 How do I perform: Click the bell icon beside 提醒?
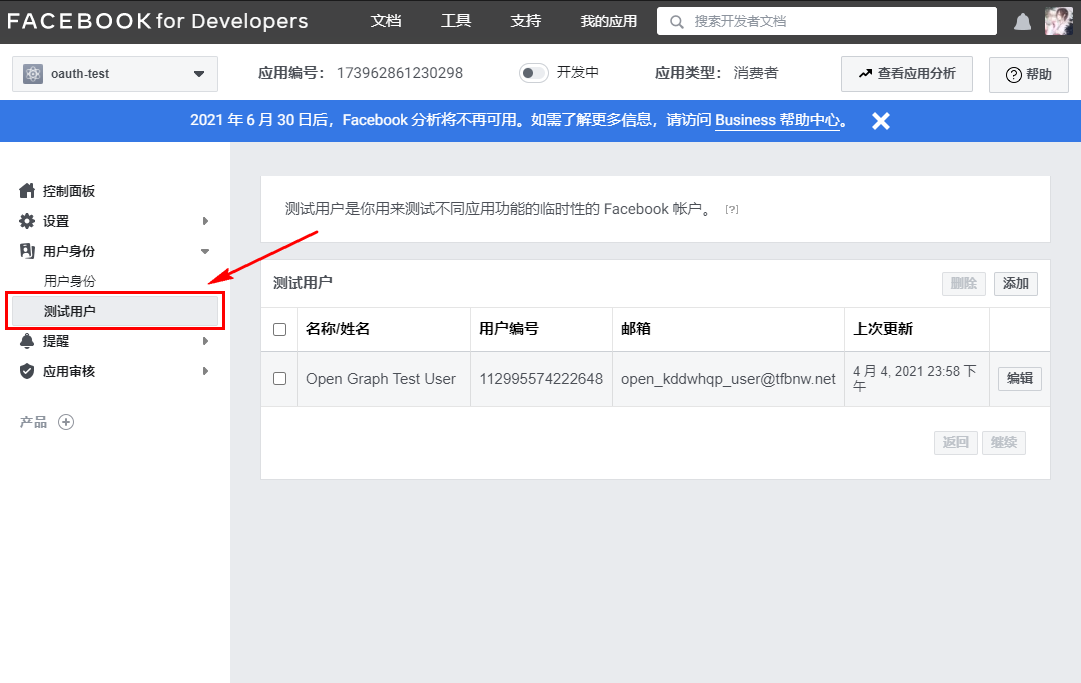coord(27,341)
